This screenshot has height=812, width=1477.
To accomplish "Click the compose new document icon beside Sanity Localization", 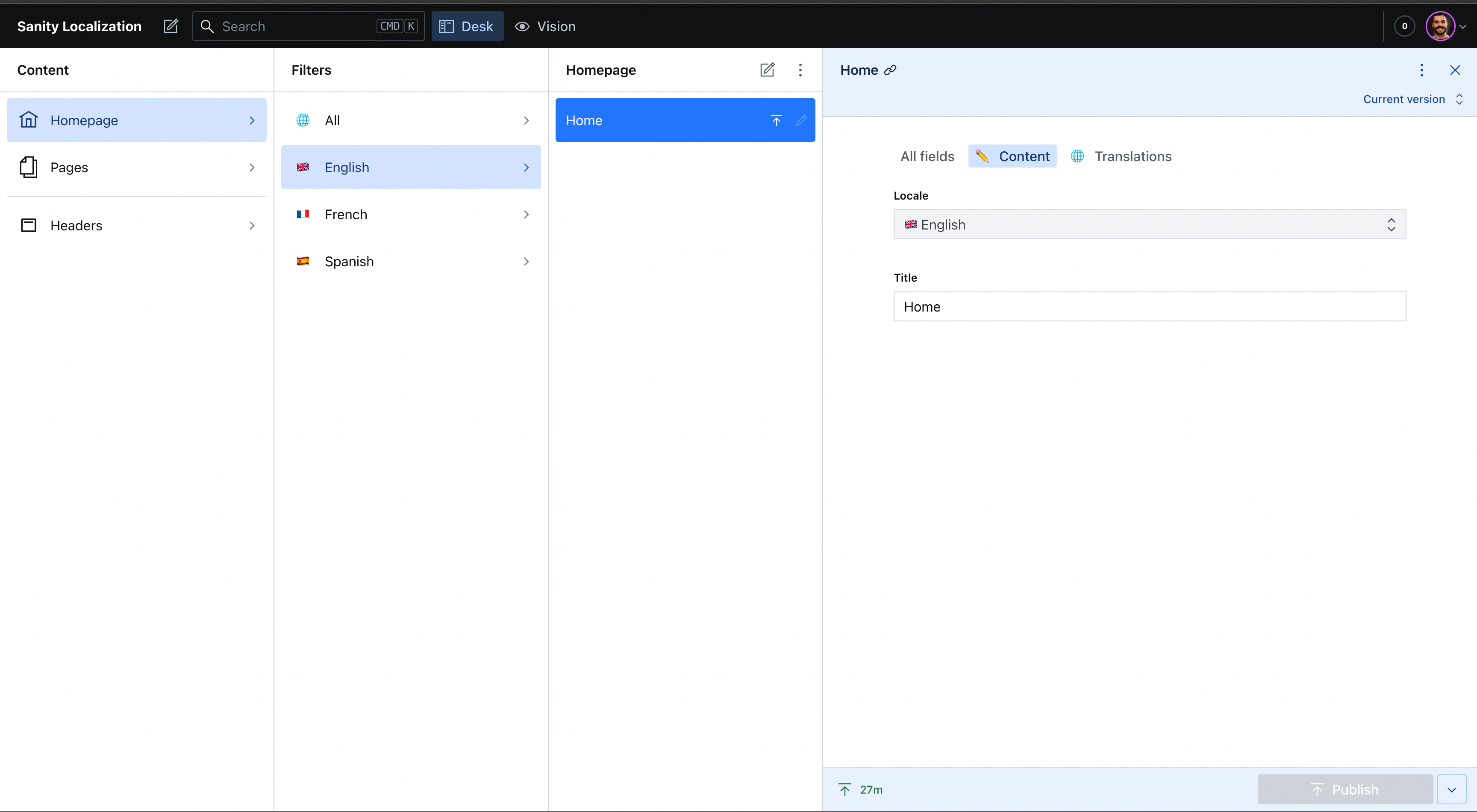I will pos(171,26).
